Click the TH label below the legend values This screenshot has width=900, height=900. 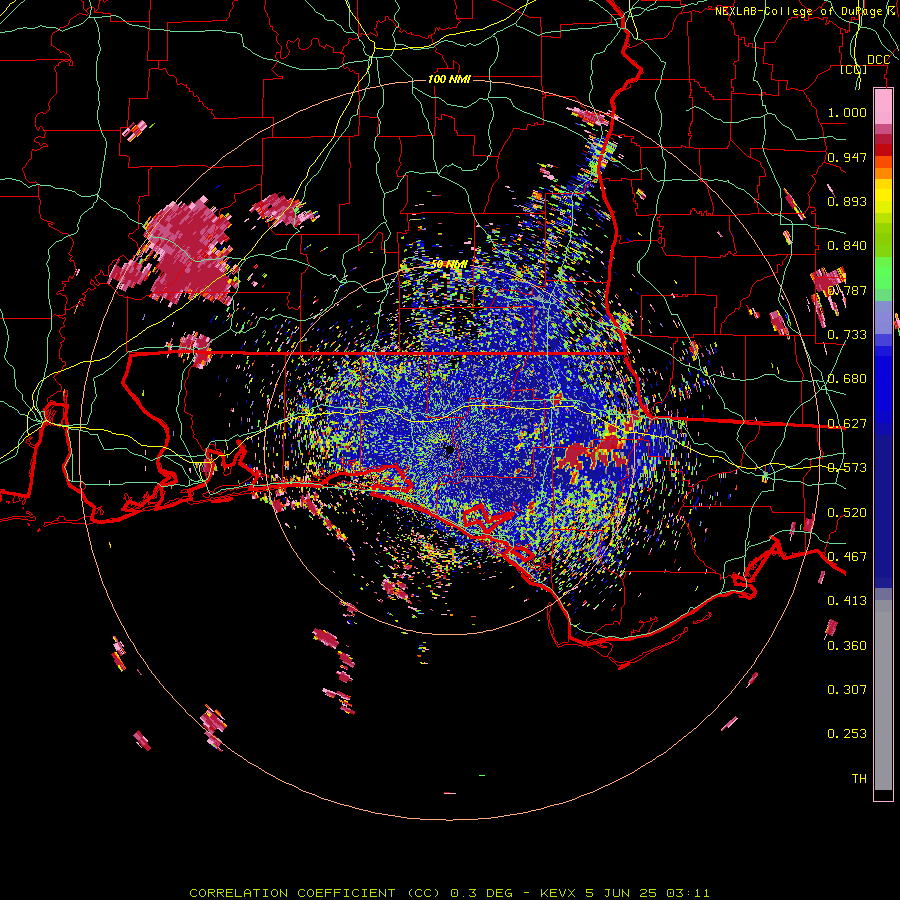coord(859,779)
